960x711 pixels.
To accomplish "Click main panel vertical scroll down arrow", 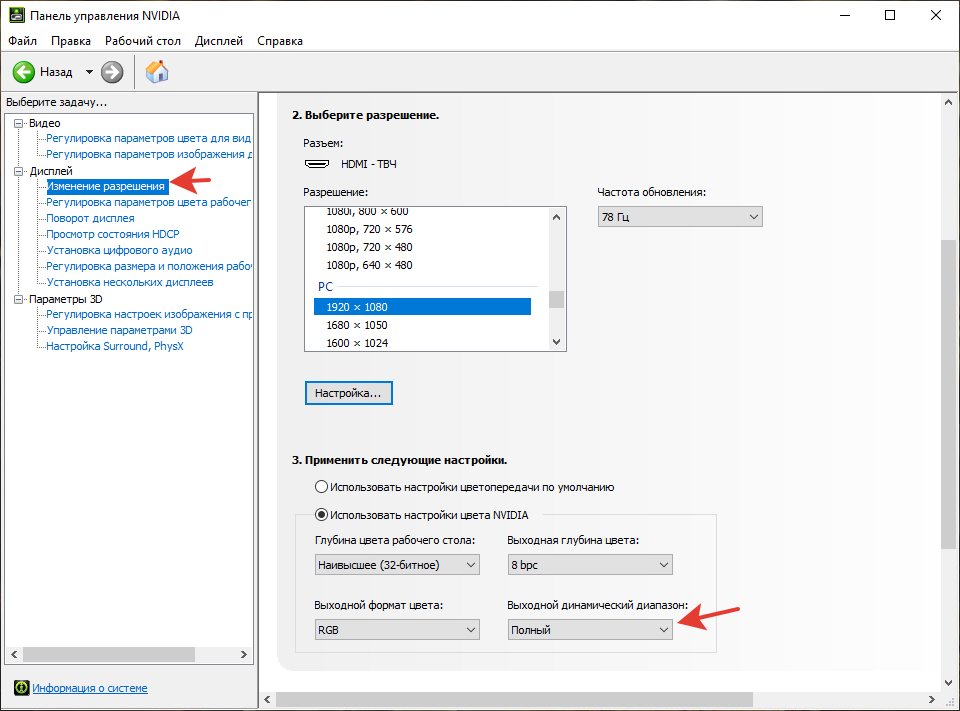I will pyautogui.click(x=948, y=682).
